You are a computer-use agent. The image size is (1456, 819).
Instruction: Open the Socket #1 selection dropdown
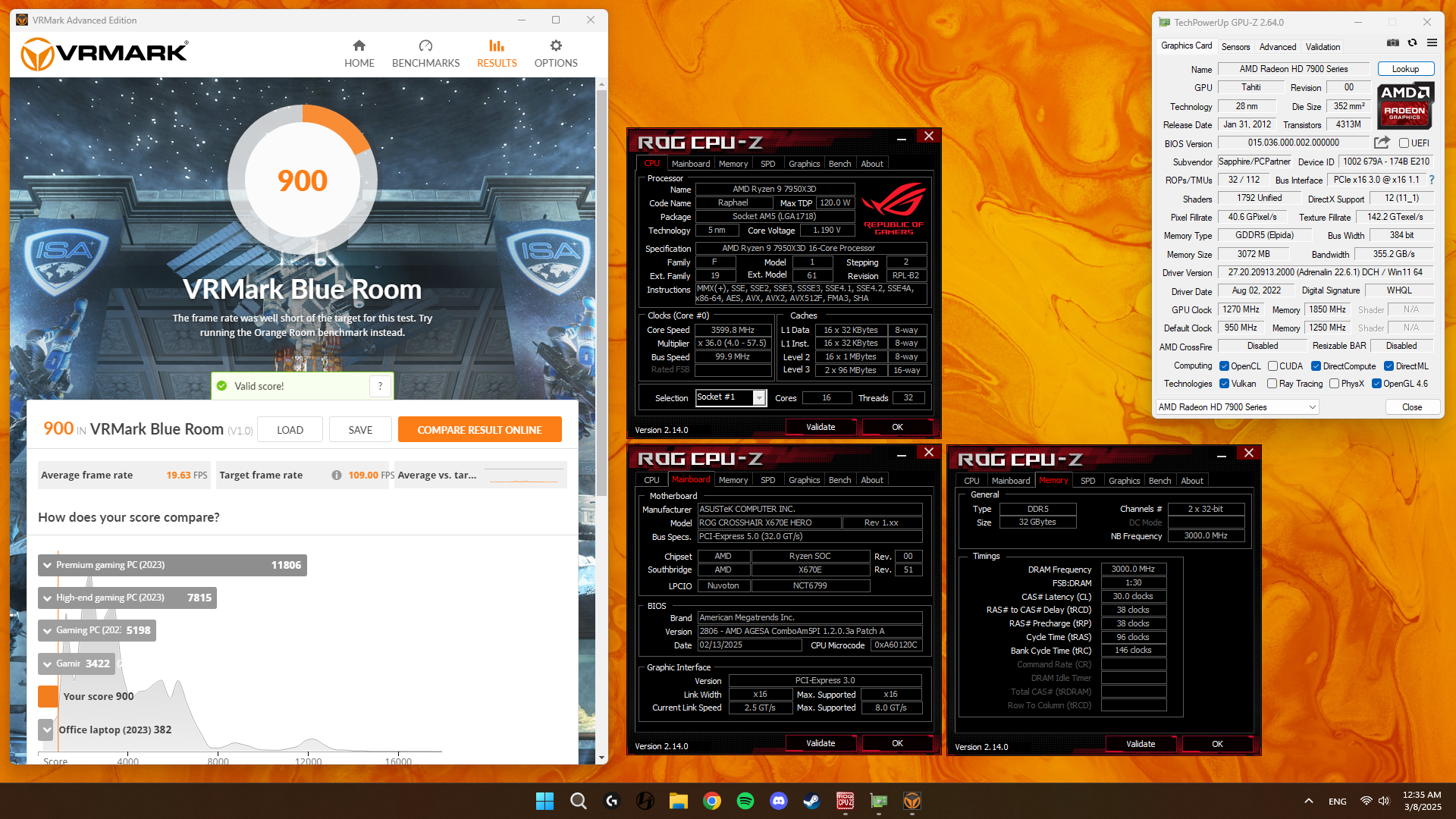click(x=759, y=398)
